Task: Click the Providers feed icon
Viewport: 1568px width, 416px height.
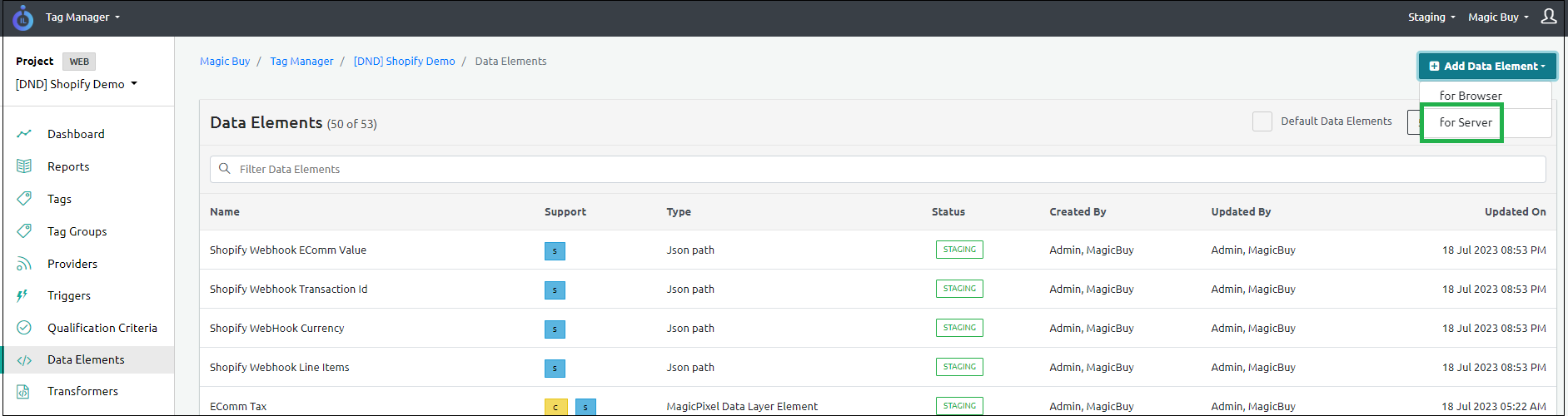Action: [x=24, y=264]
